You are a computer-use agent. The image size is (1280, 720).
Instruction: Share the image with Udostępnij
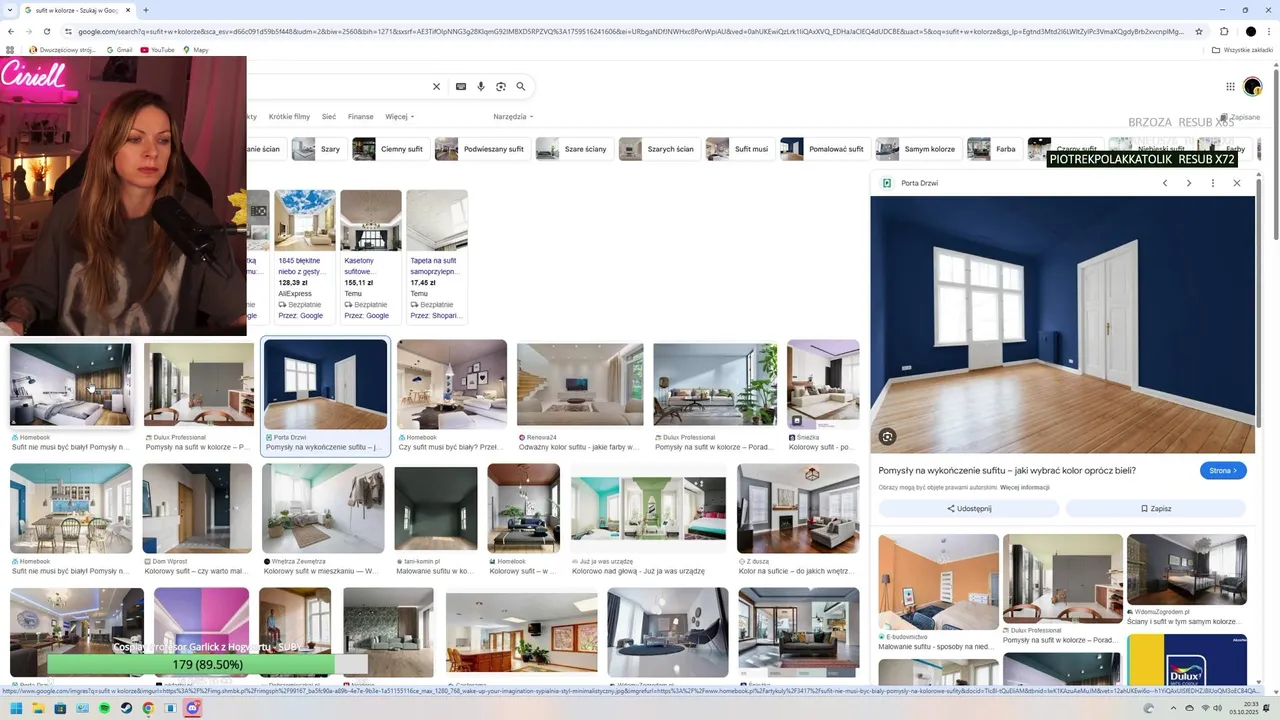(968, 509)
